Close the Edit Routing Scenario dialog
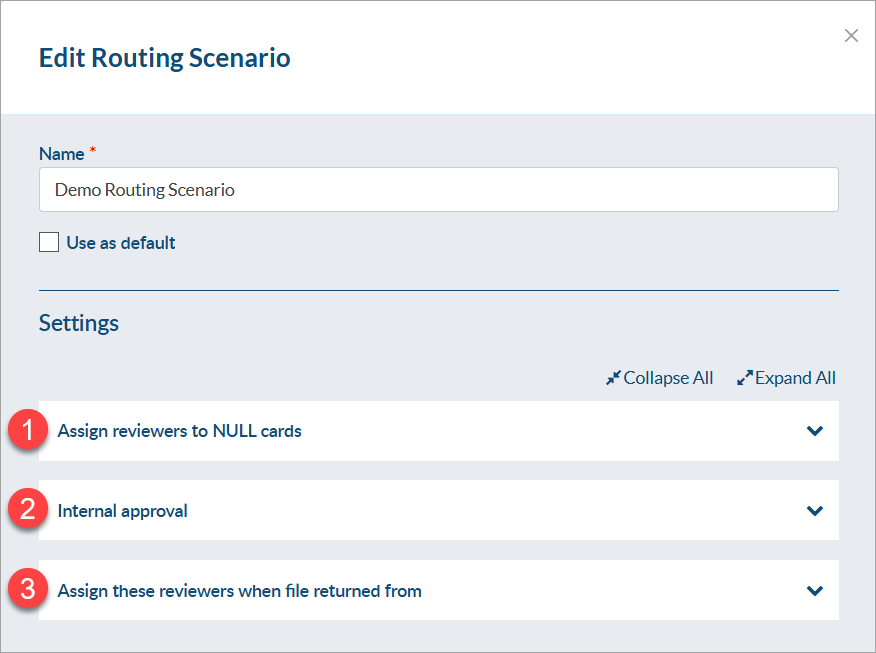The height and width of the screenshot is (653, 876). [x=851, y=36]
